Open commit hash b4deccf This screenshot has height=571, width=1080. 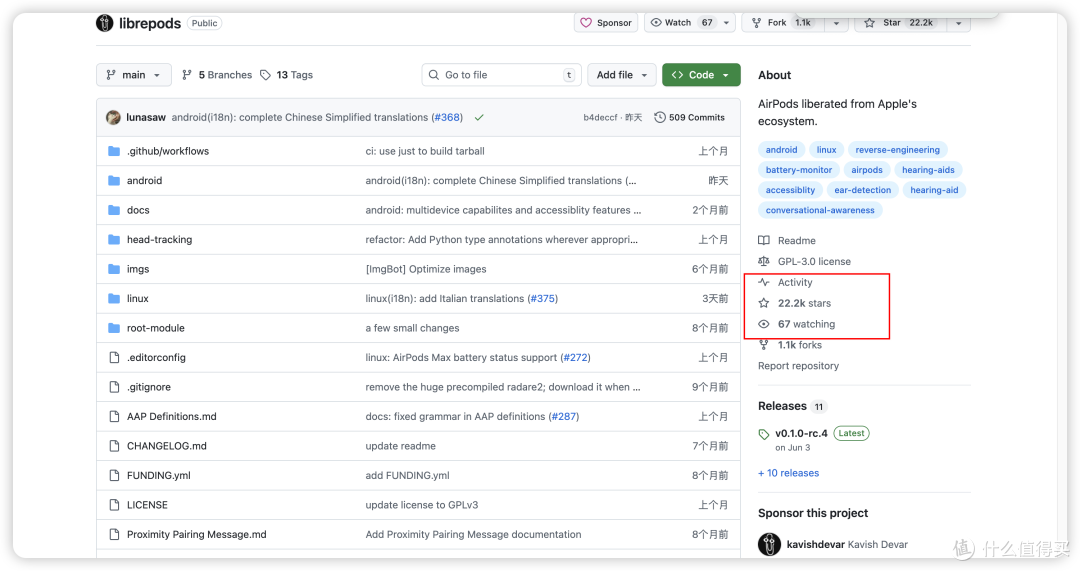(x=601, y=118)
